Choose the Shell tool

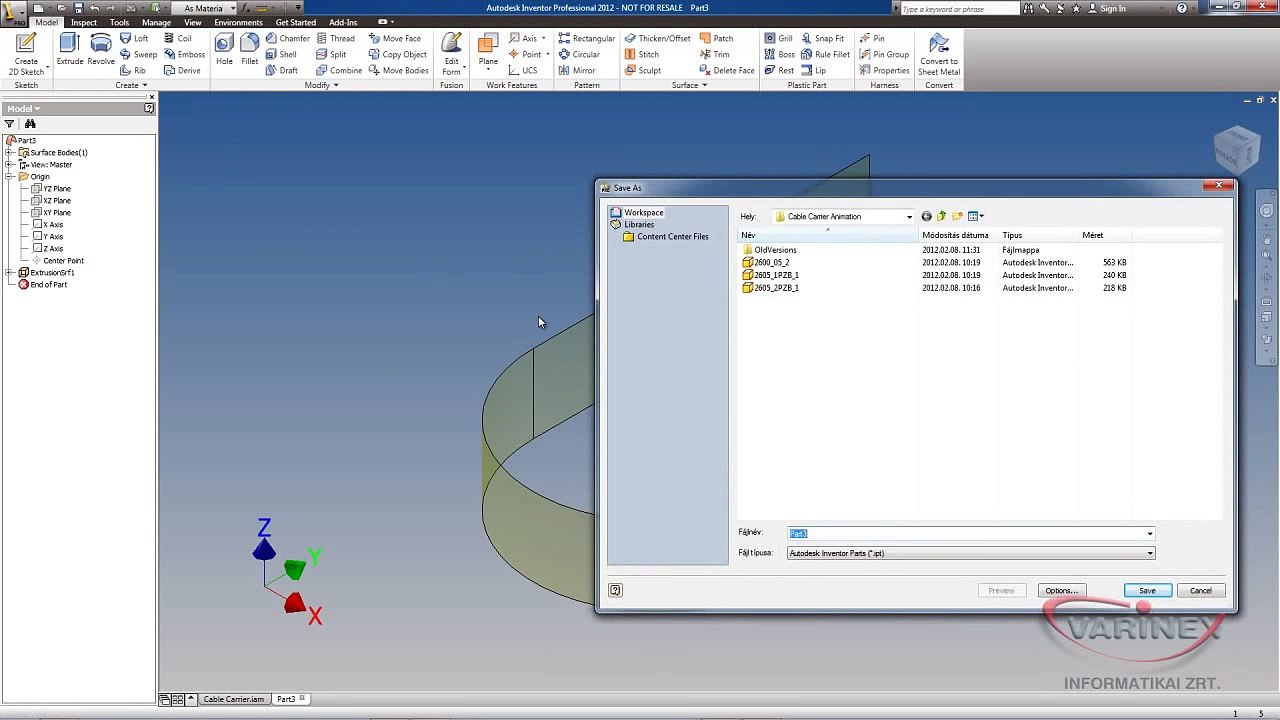pyautogui.click(x=281, y=54)
